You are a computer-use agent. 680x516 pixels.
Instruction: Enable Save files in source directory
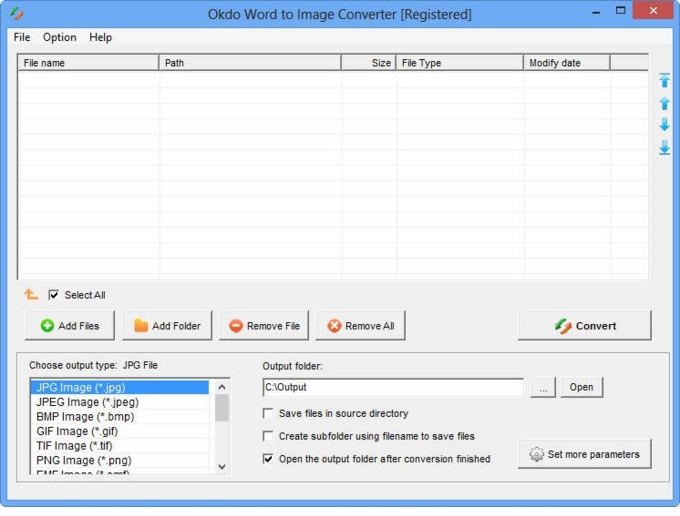[268, 413]
